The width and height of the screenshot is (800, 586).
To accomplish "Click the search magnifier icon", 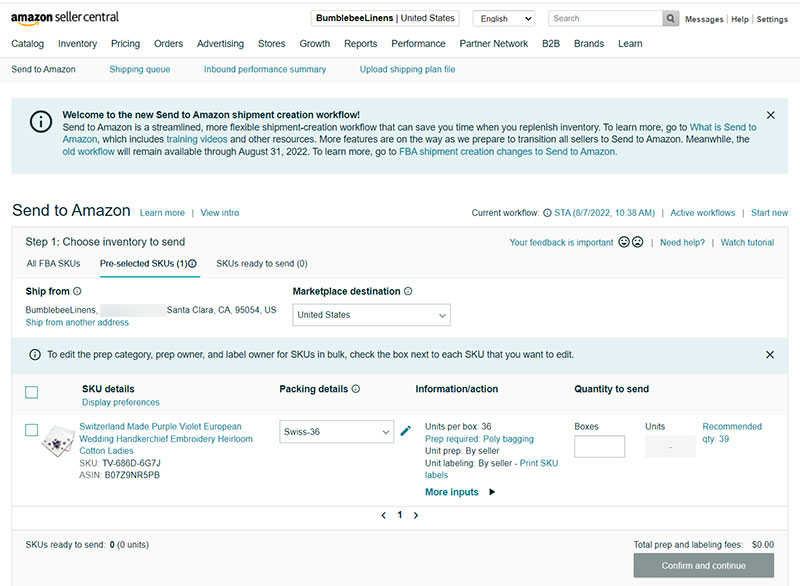I will tap(670, 18).
